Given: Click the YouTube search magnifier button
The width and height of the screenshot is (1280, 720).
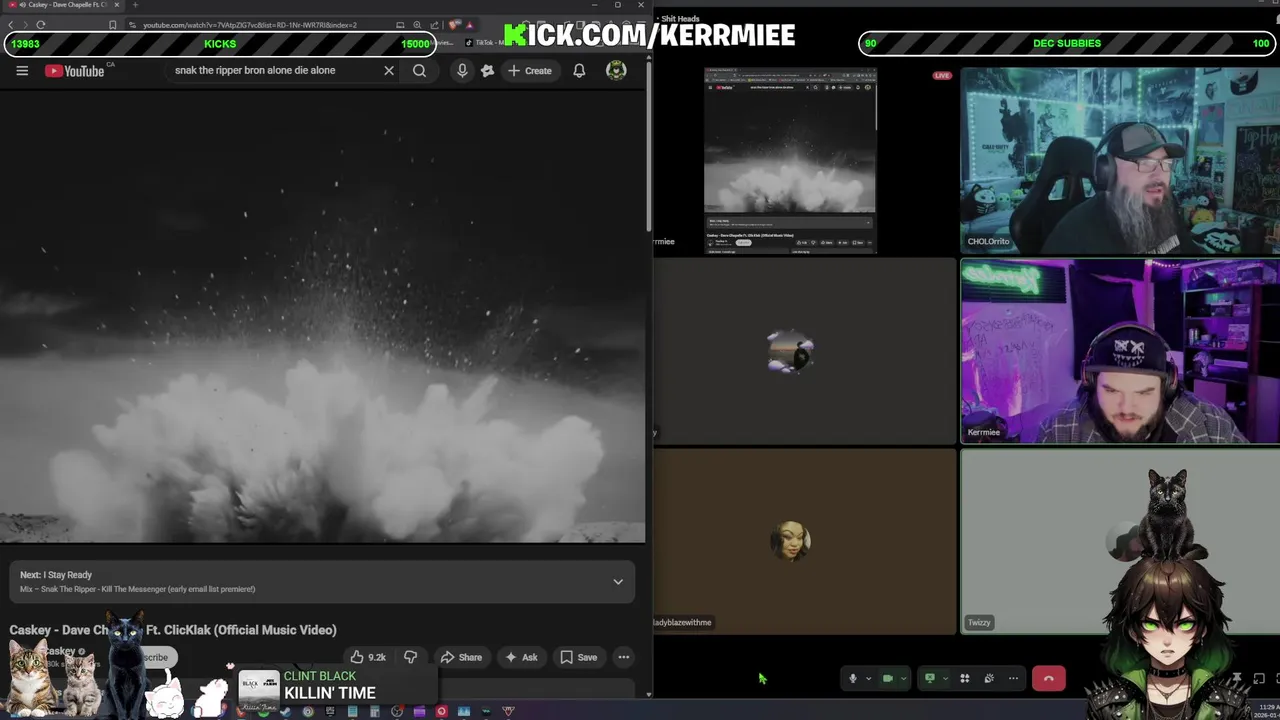Looking at the screenshot, I should coord(420,71).
